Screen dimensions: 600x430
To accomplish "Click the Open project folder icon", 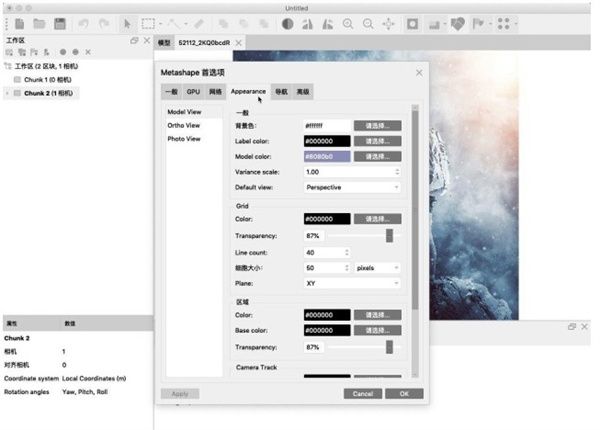I will pos(39,23).
